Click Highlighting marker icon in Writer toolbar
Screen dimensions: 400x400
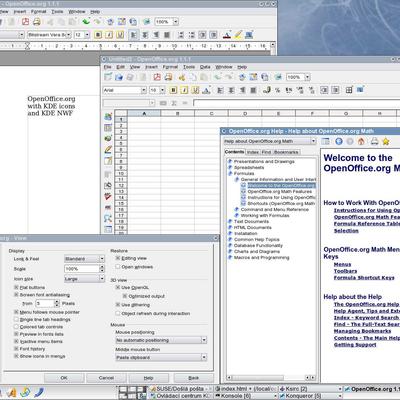(238, 35)
